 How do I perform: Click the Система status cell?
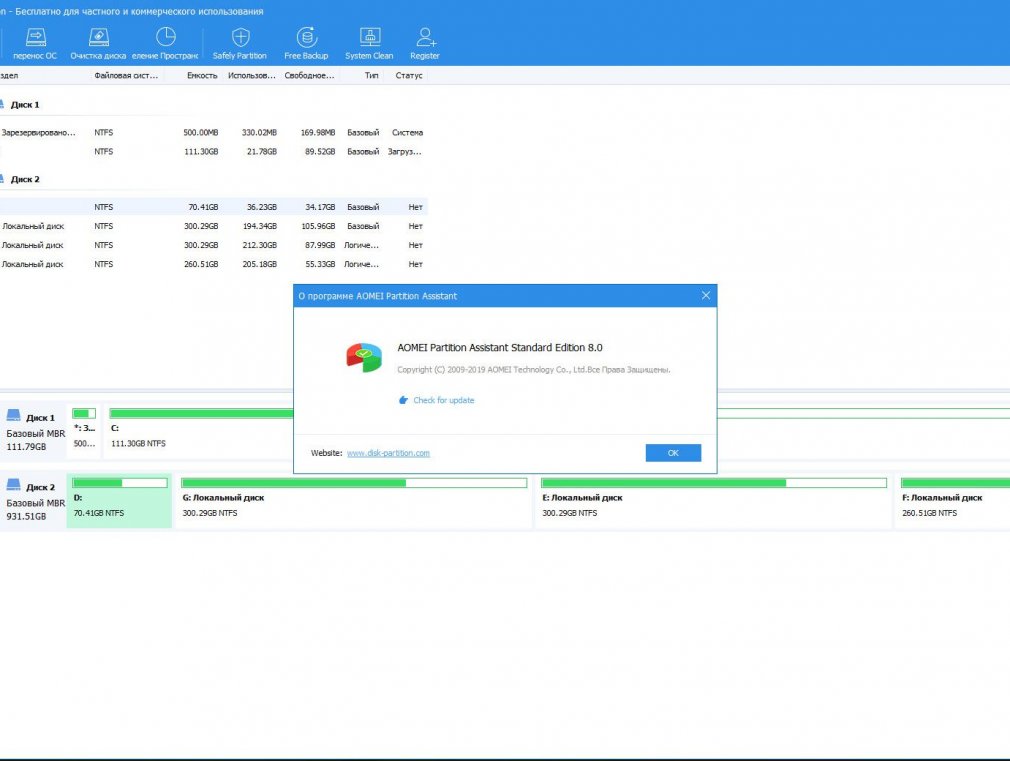(407, 133)
